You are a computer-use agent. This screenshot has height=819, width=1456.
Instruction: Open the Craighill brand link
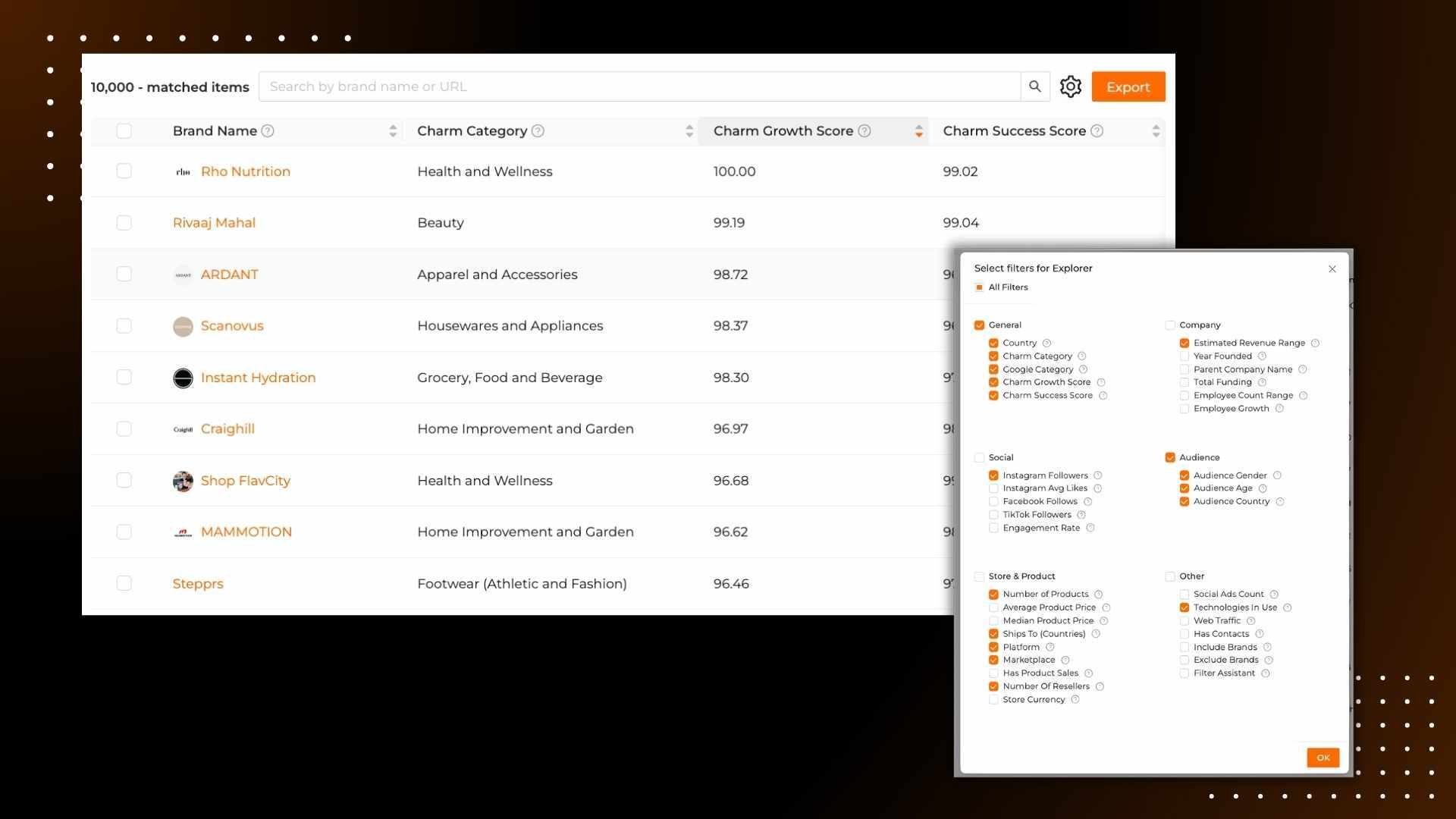click(227, 429)
